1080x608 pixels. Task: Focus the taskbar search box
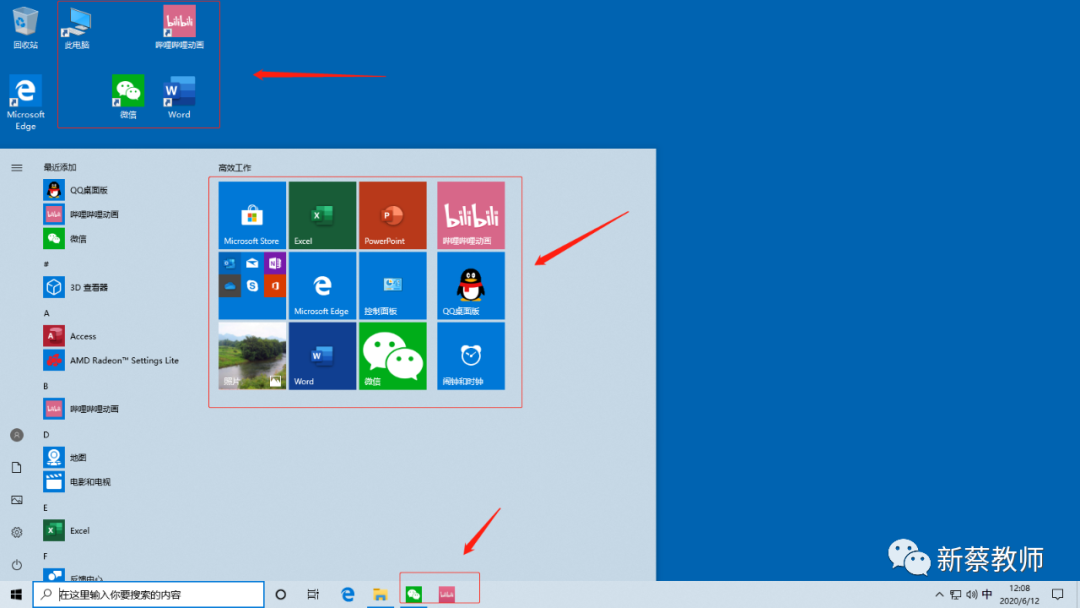pos(149,594)
